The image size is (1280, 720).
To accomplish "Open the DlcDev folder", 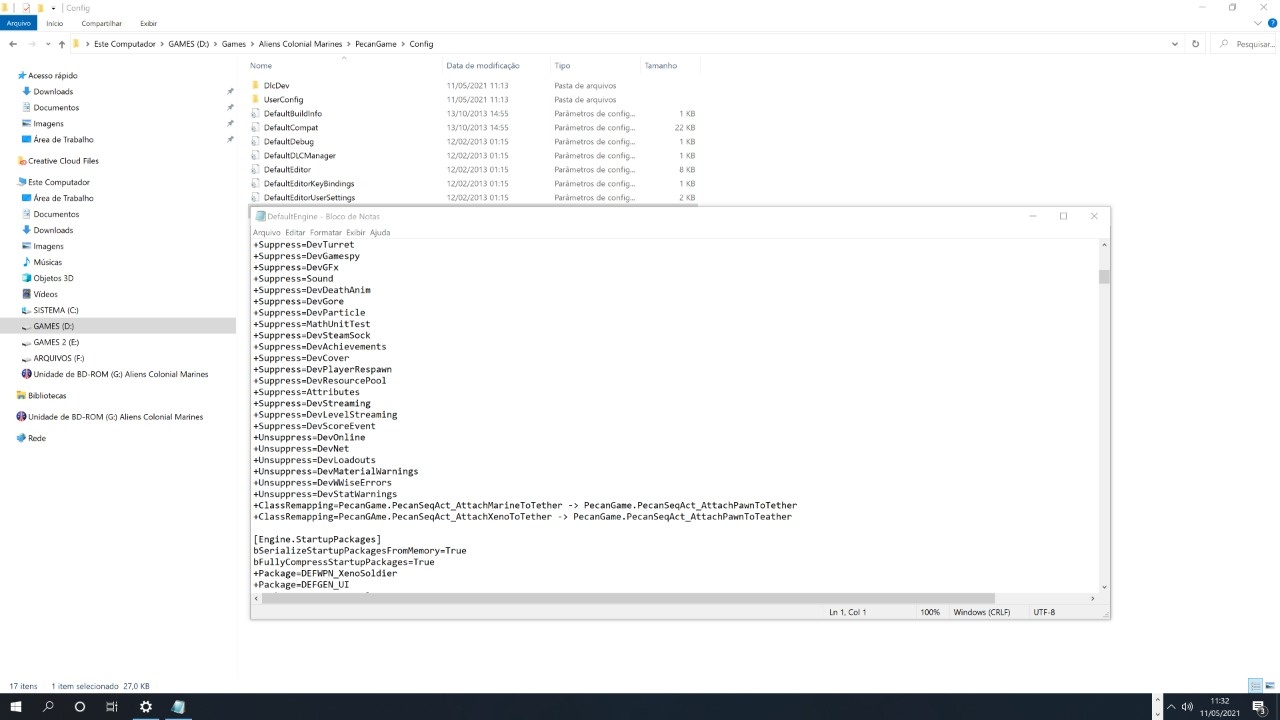I will coord(276,86).
